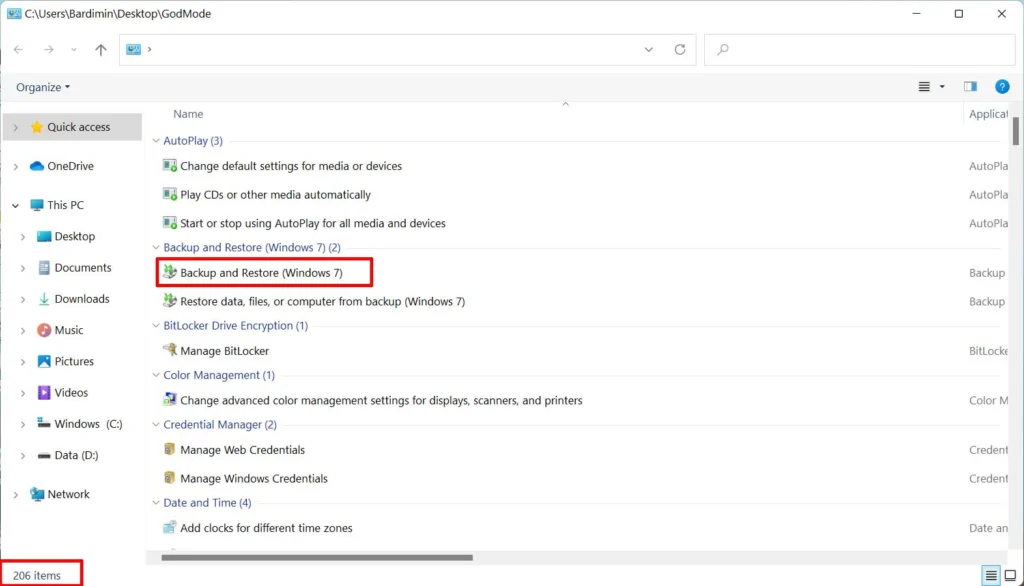Collapse the This PC node
The width and height of the screenshot is (1024, 586).
click(x=16, y=205)
